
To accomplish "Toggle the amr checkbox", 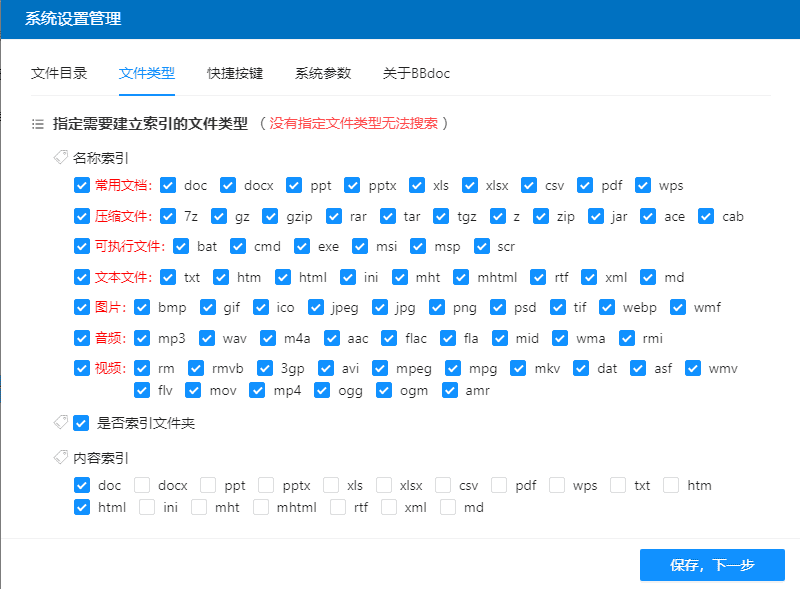I will pos(450,390).
